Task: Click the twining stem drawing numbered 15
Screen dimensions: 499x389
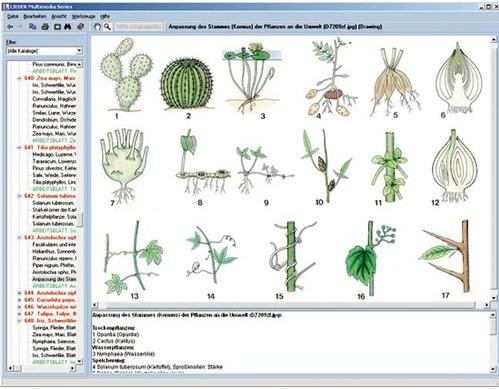Action: click(293, 257)
